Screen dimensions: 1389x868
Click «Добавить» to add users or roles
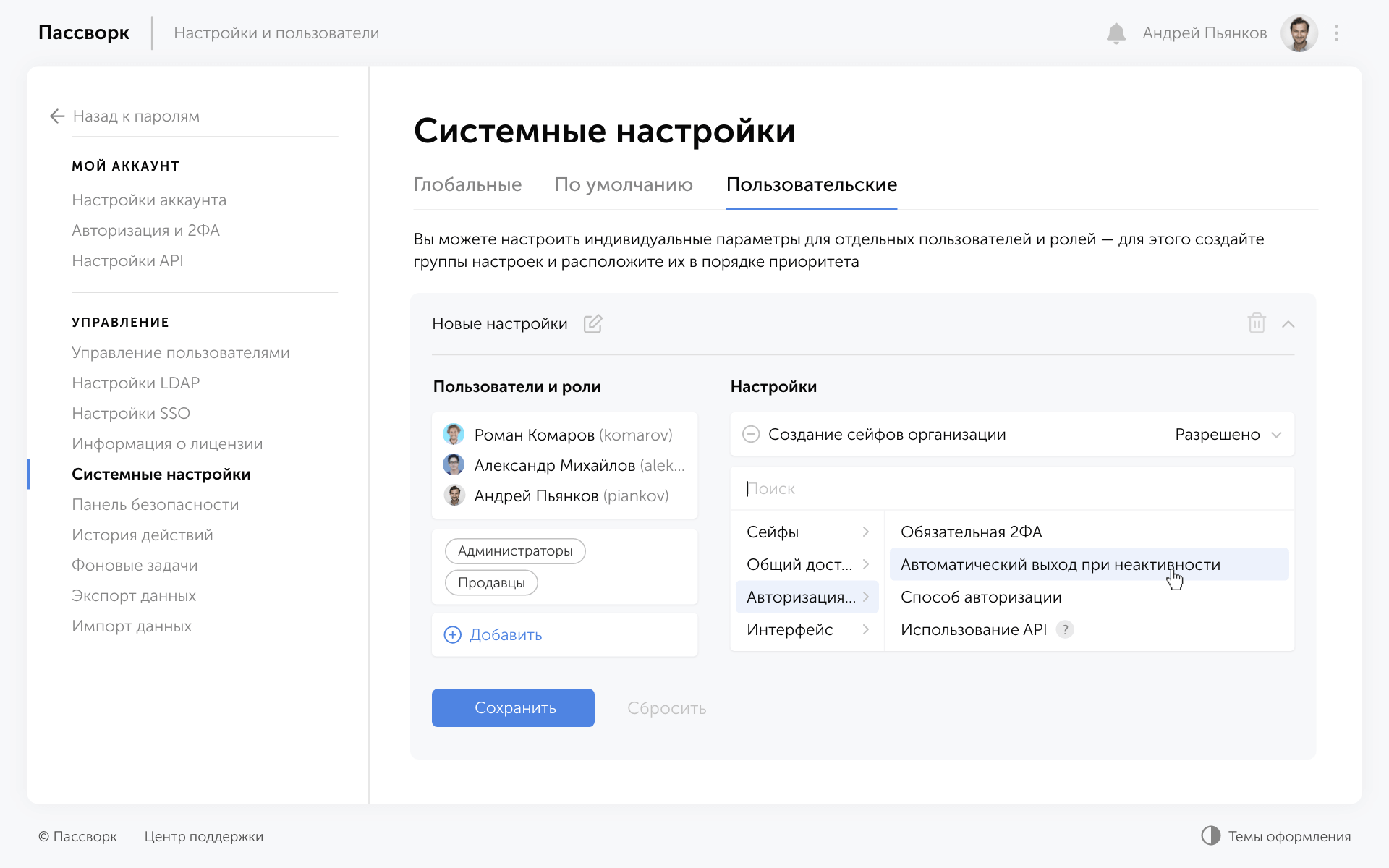tap(564, 634)
